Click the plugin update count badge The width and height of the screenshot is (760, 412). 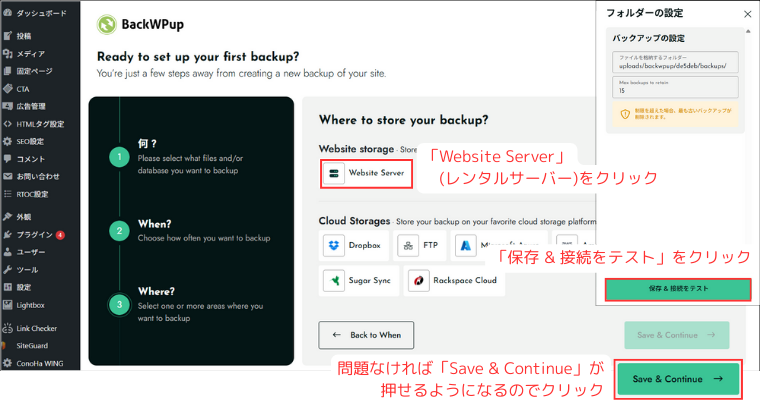point(60,235)
